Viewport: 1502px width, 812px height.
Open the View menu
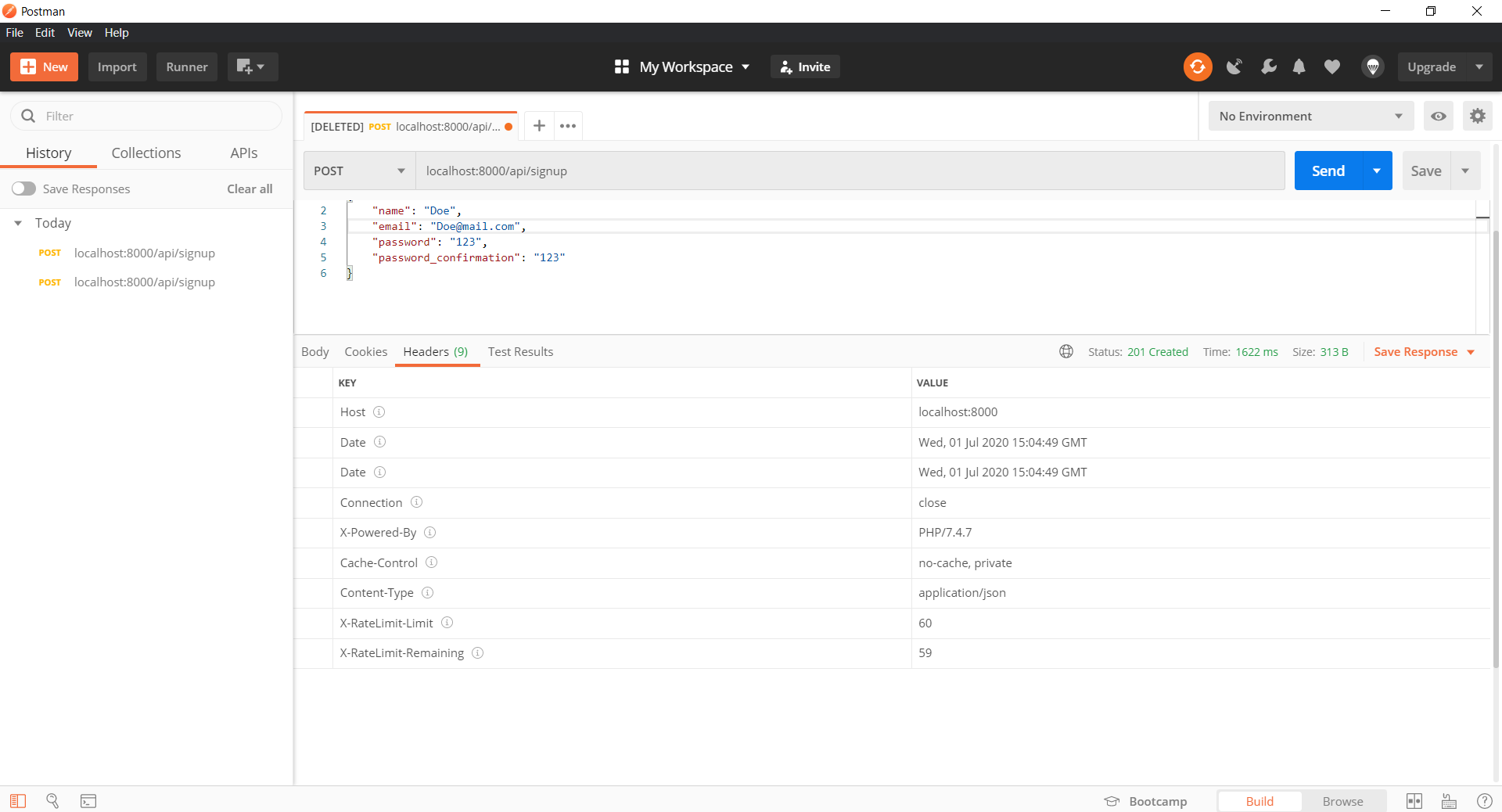(x=79, y=32)
